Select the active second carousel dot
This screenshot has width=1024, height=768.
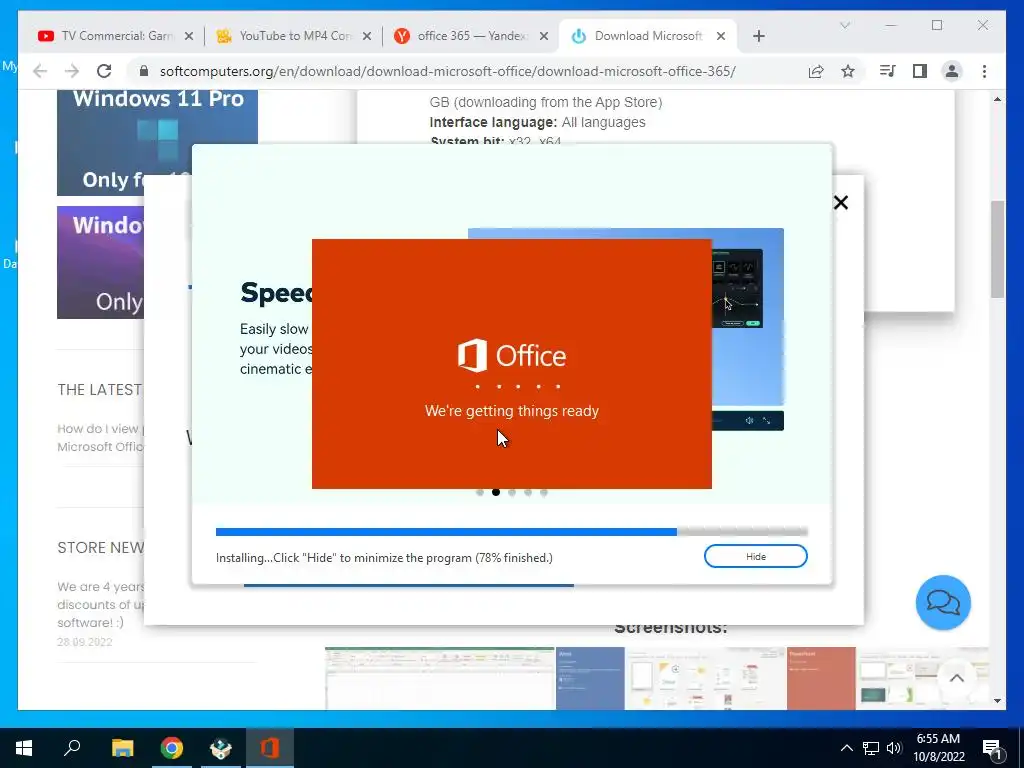tap(496, 492)
